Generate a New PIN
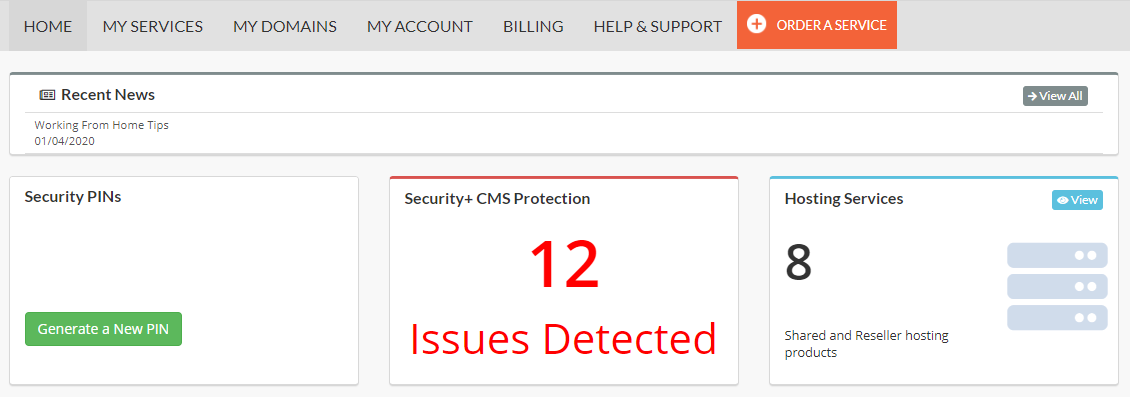 pyautogui.click(x=103, y=329)
